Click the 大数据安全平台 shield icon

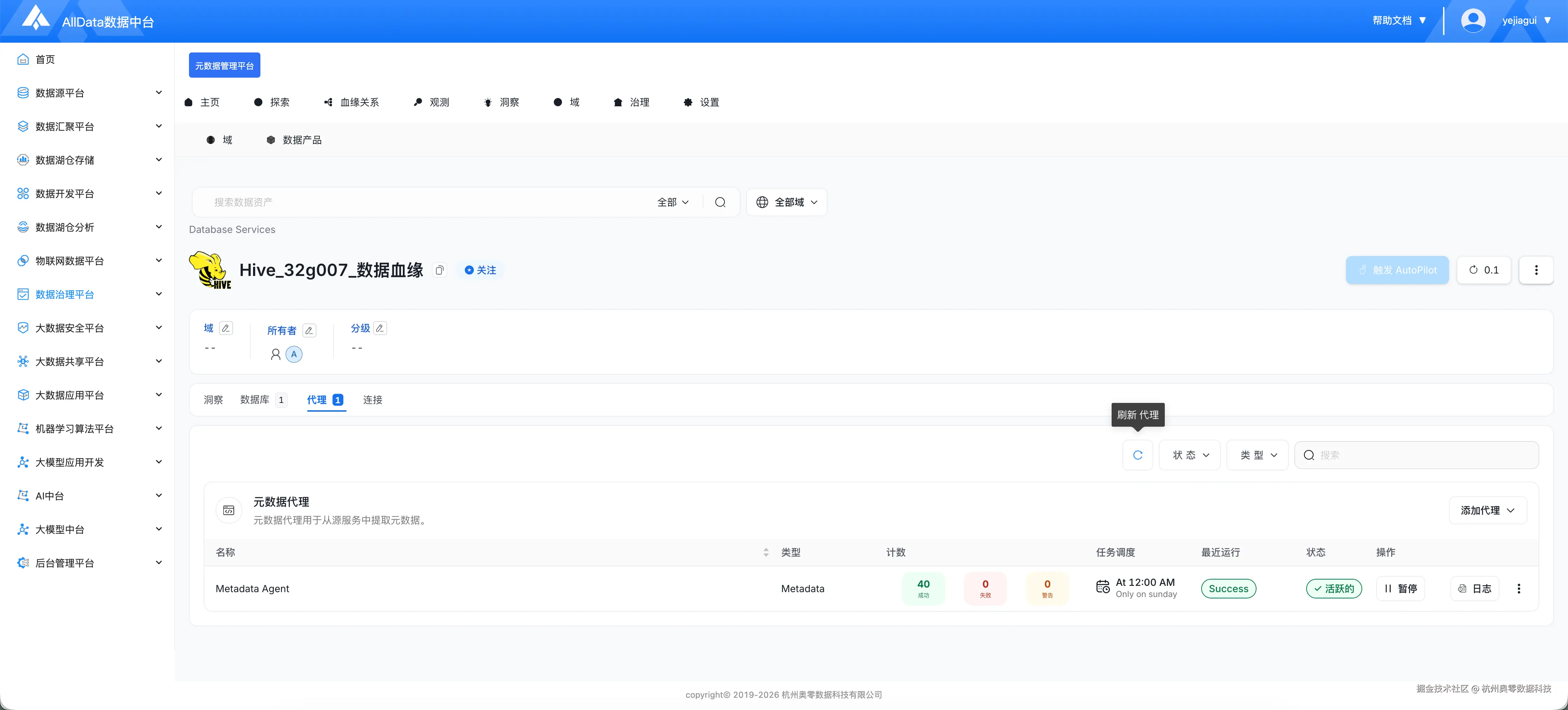(x=23, y=327)
